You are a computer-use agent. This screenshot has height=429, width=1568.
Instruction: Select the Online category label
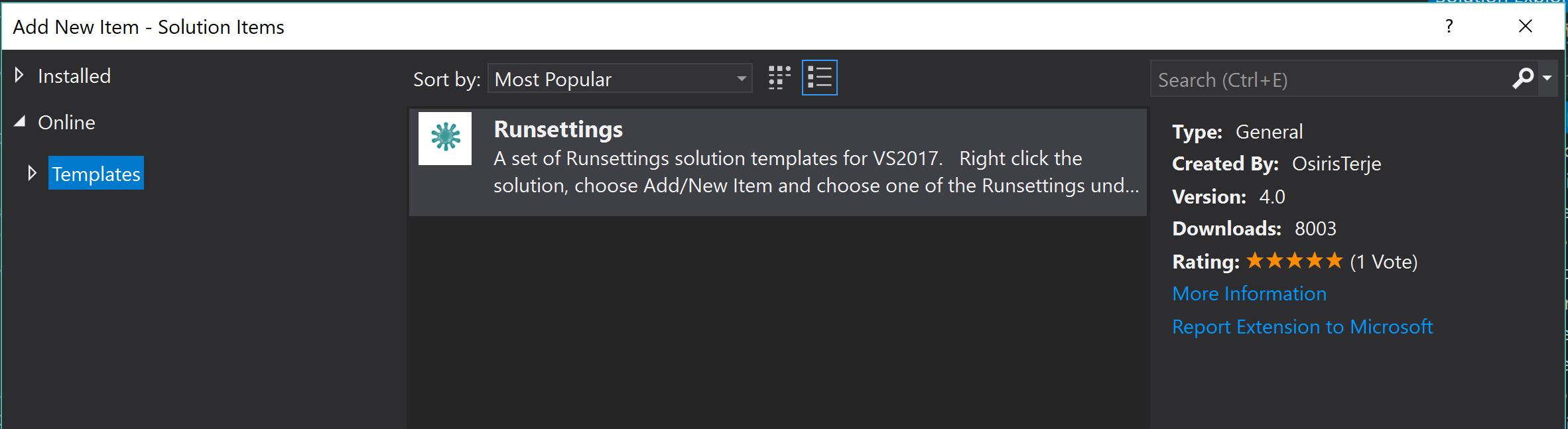click(66, 123)
